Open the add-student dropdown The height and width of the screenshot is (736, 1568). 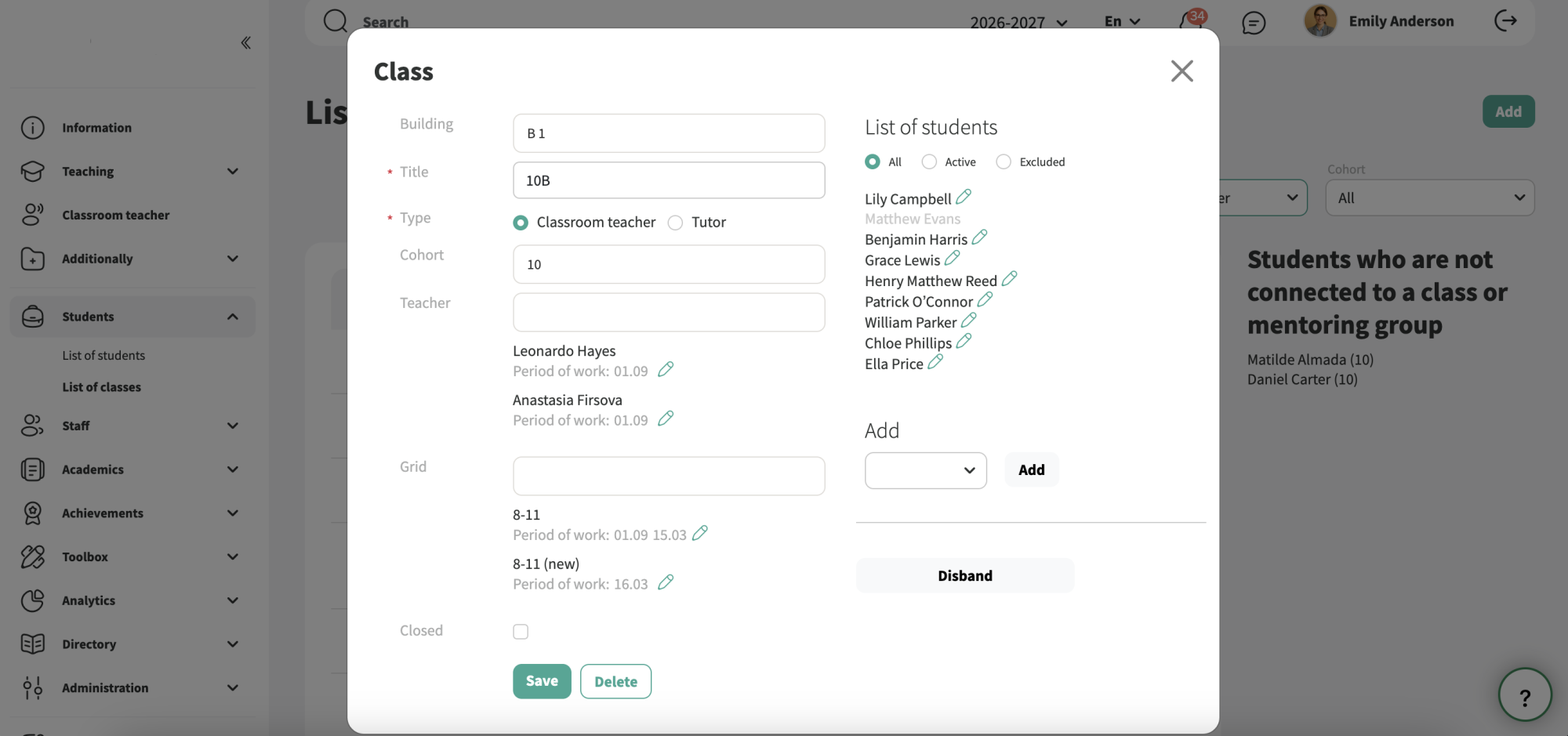coord(926,470)
